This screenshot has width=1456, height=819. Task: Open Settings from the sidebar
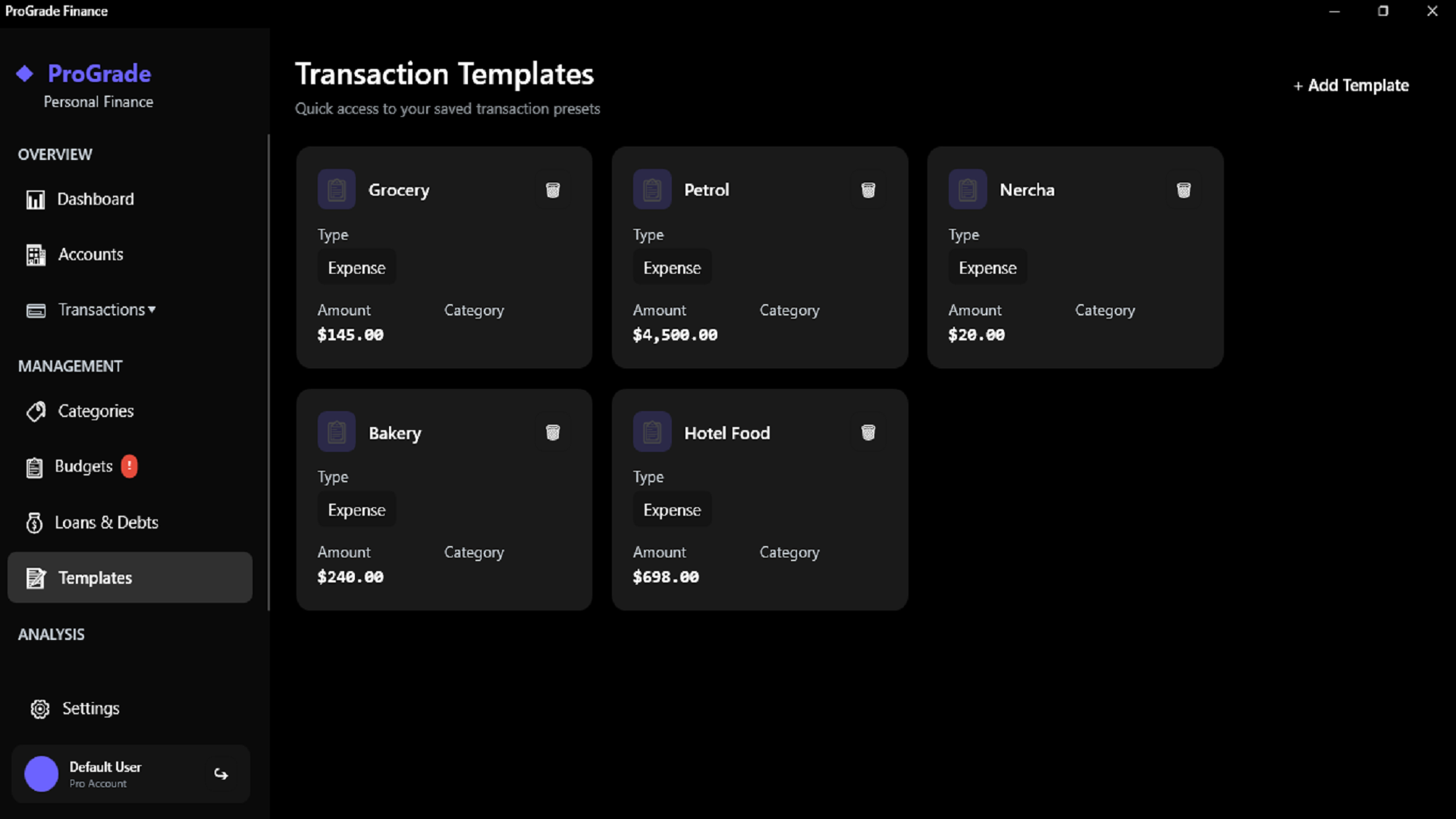(x=90, y=708)
